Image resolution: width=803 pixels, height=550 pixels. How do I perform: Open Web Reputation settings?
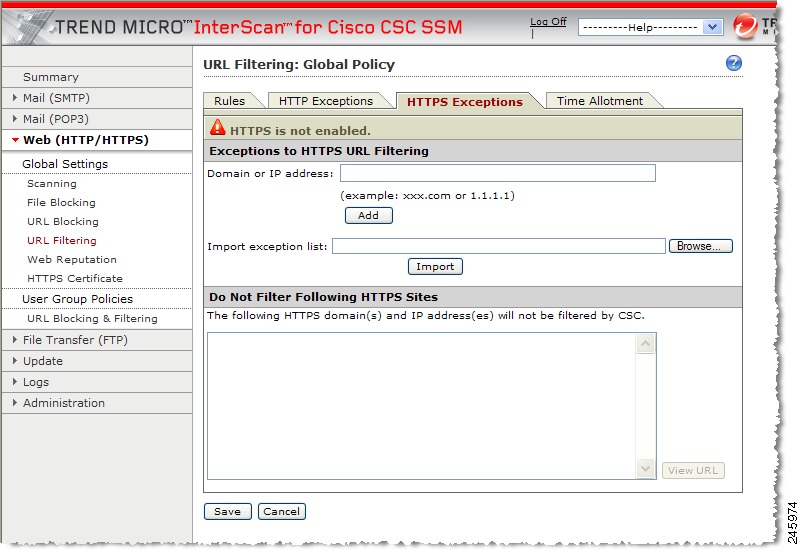tap(72, 259)
